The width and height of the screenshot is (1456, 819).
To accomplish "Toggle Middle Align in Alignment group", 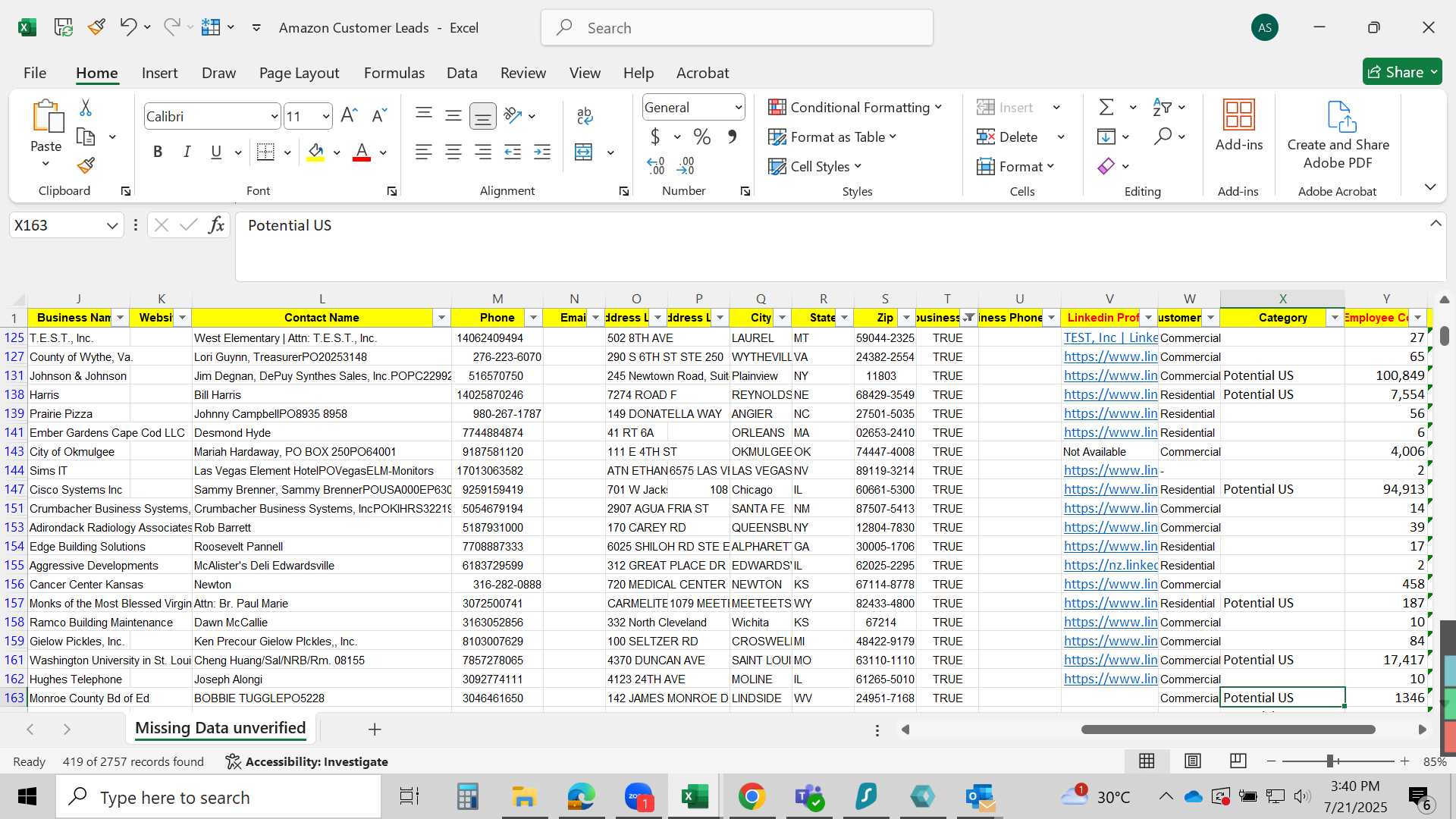I will (x=453, y=115).
